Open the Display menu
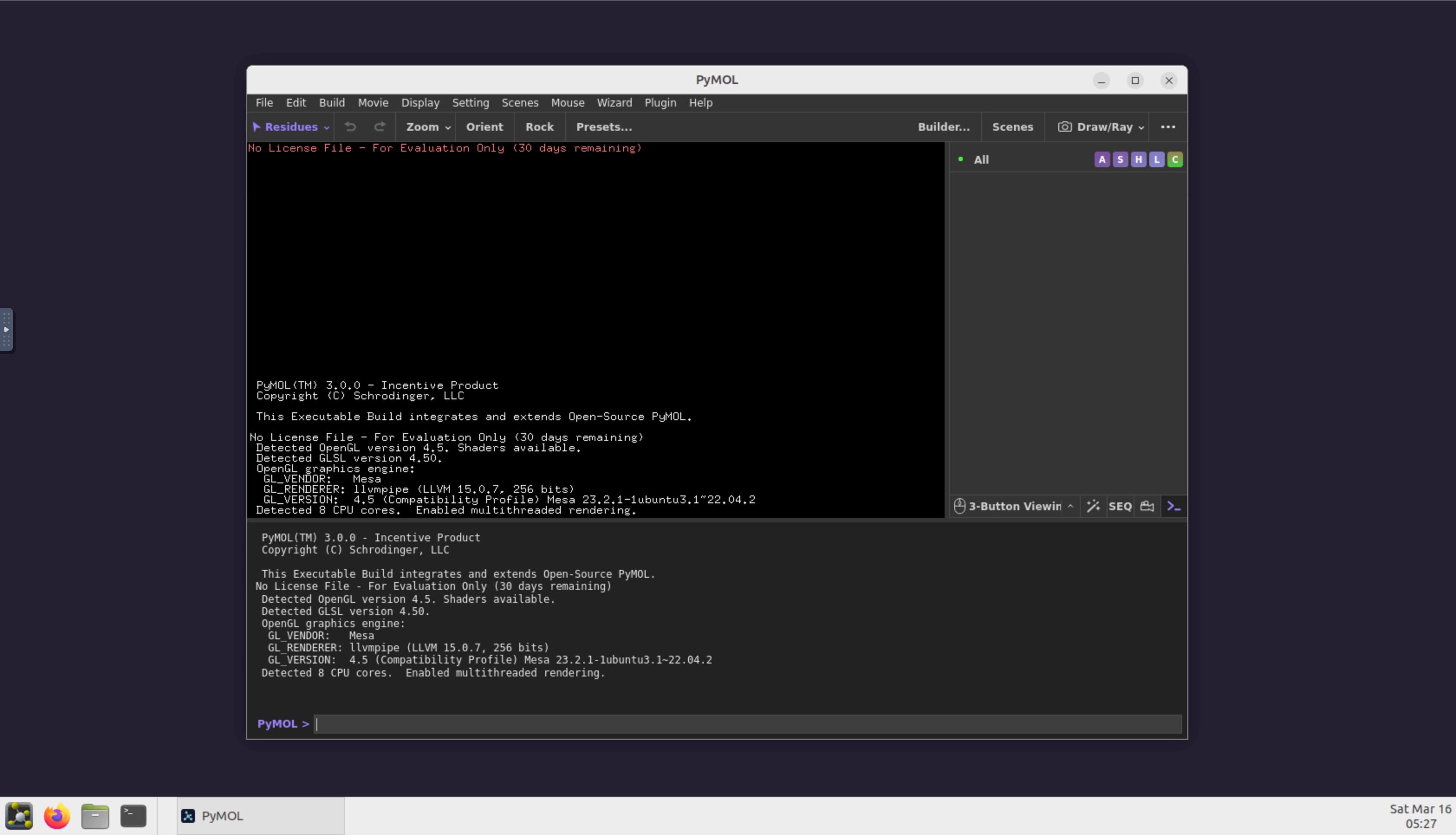The height and width of the screenshot is (835, 1456). (x=420, y=103)
